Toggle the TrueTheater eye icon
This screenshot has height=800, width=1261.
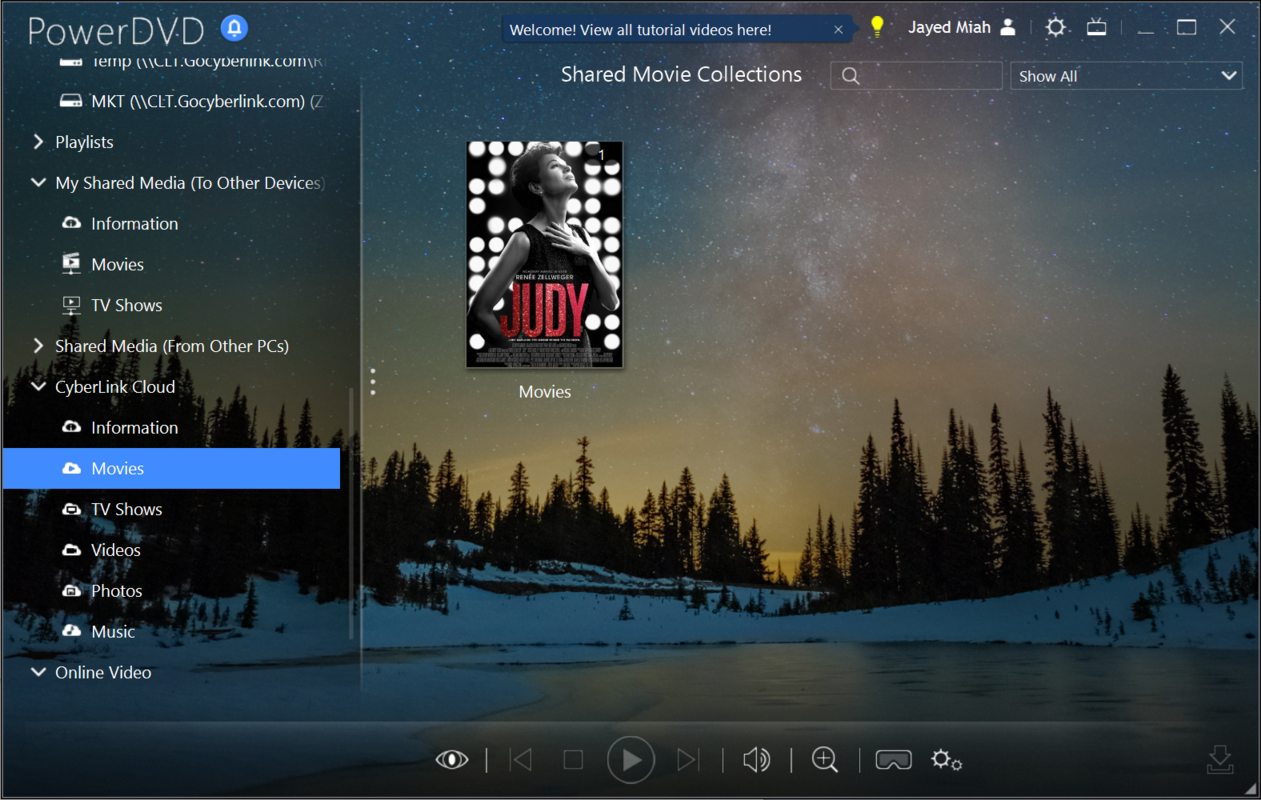tap(452, 760)
